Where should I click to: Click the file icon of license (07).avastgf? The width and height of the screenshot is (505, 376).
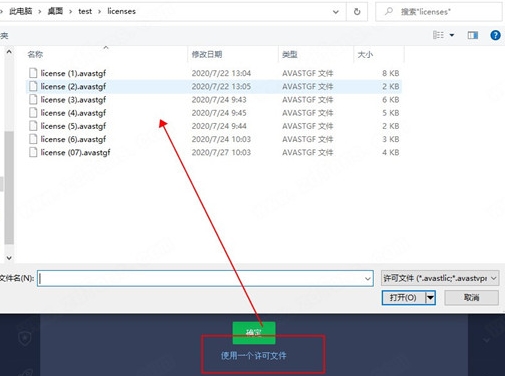33,152
